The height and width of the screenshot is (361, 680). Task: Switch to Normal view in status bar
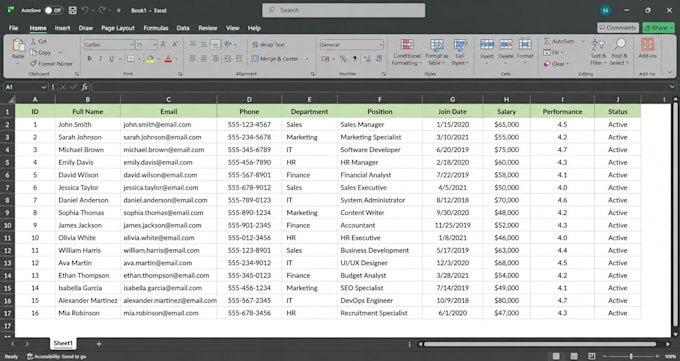coord(556,356)
